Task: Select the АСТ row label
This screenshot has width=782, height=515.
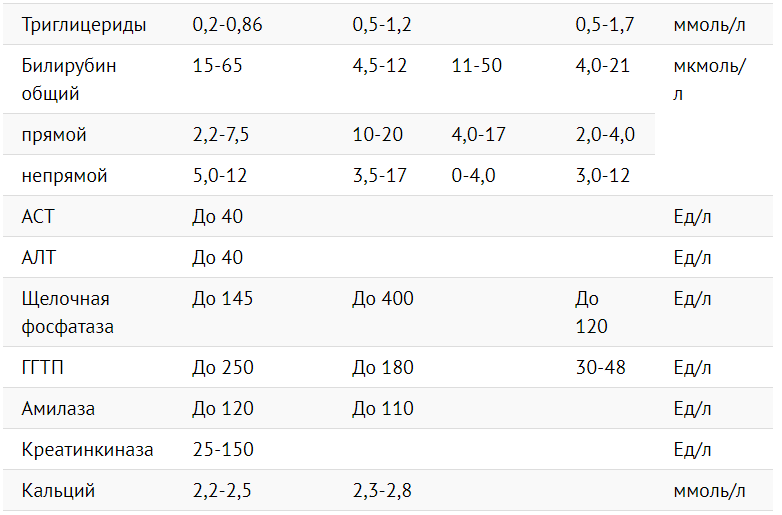Action: [x=38, y=217]
